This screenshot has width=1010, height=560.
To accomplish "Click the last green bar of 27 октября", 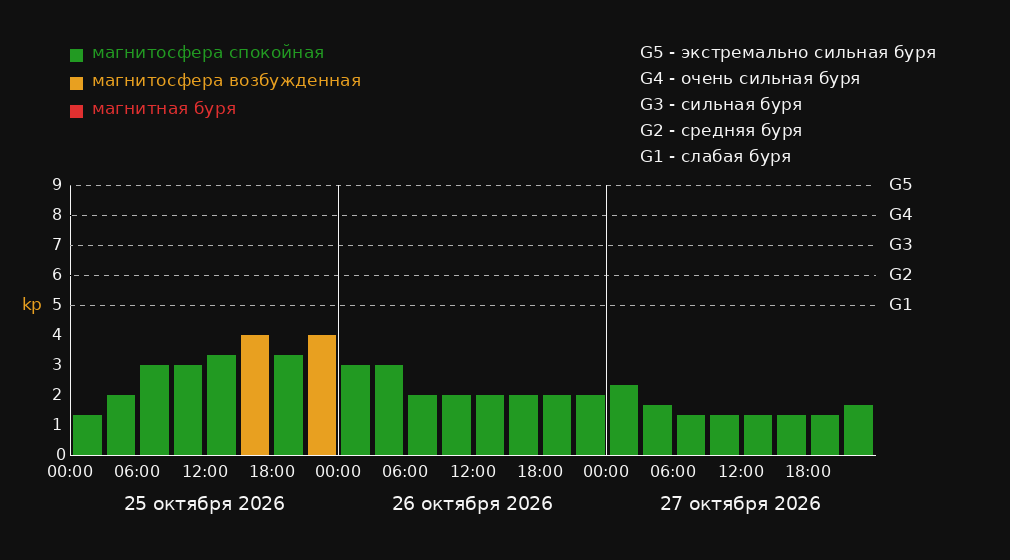I will pos(858,430).
